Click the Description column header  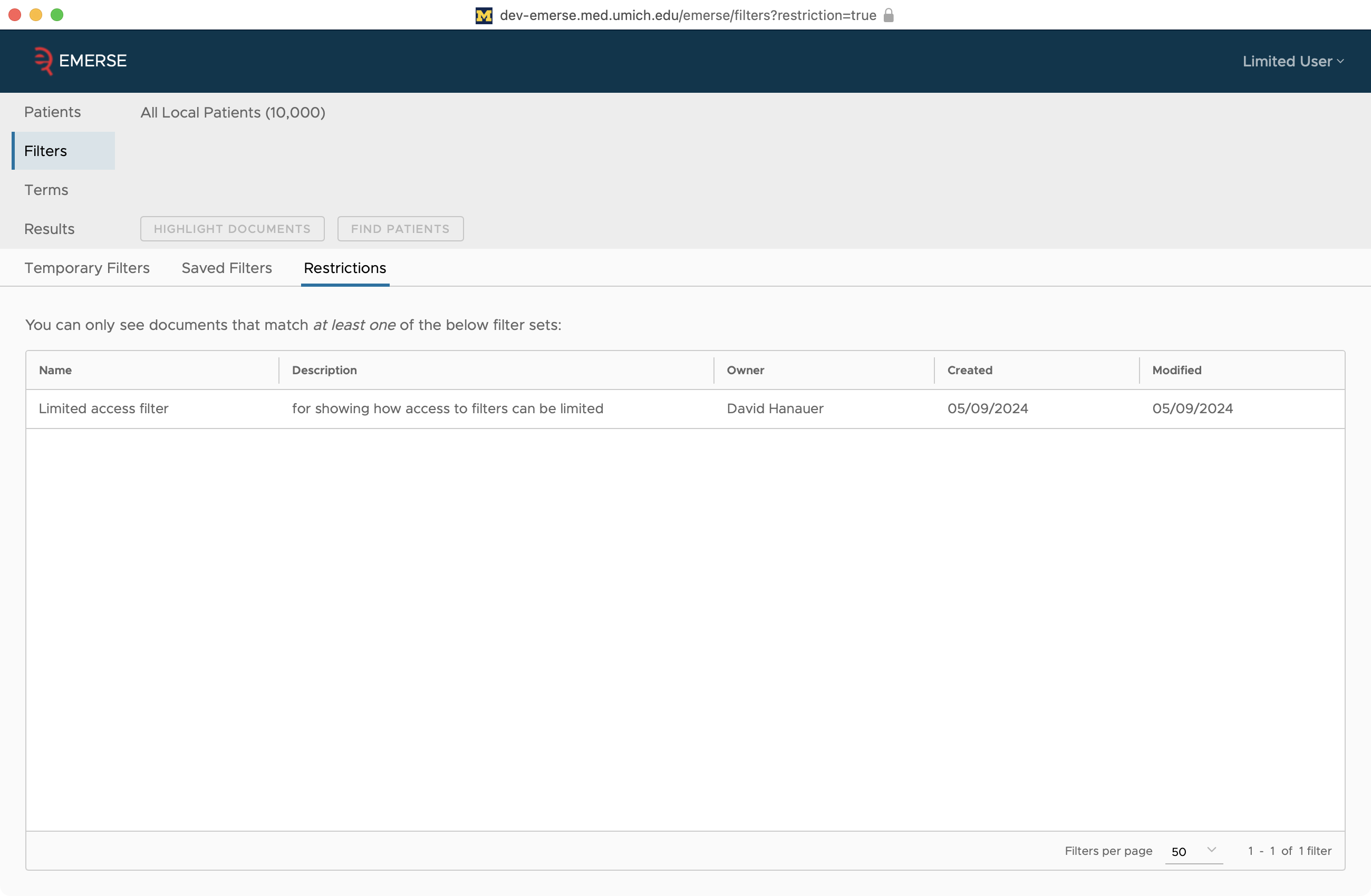pyautogui.click(x=324, y=370)
